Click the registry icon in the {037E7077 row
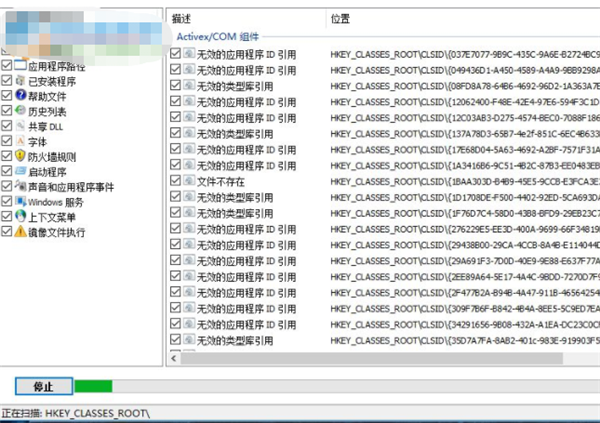This screenshot has width=600, height=423. 189,54
